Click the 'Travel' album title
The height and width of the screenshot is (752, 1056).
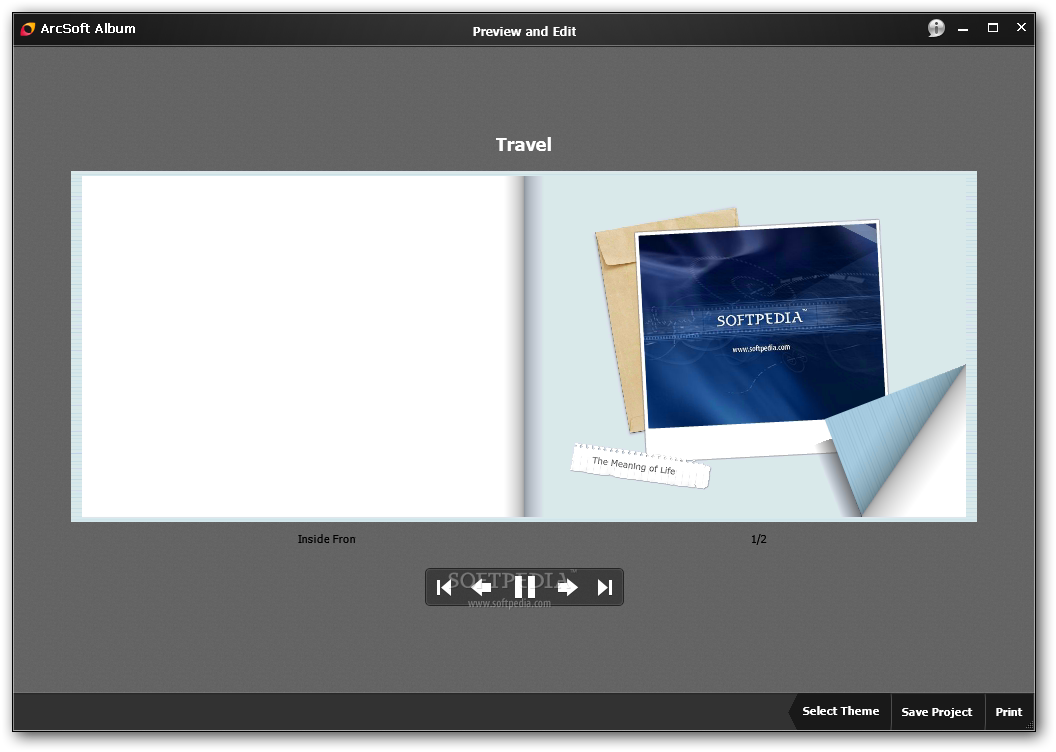[523, 145]
